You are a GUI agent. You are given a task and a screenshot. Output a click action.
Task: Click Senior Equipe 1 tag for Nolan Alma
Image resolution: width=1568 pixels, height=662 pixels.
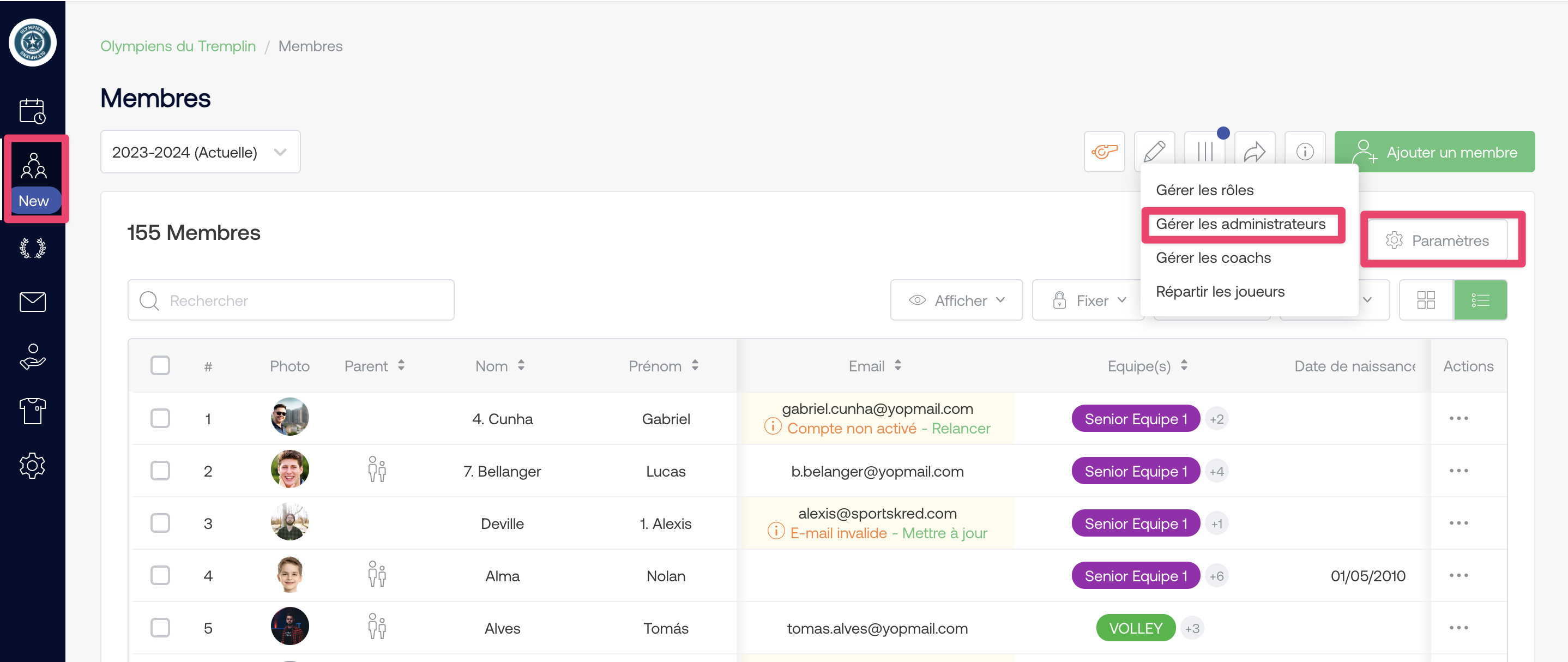click(x=1135, y=575)
